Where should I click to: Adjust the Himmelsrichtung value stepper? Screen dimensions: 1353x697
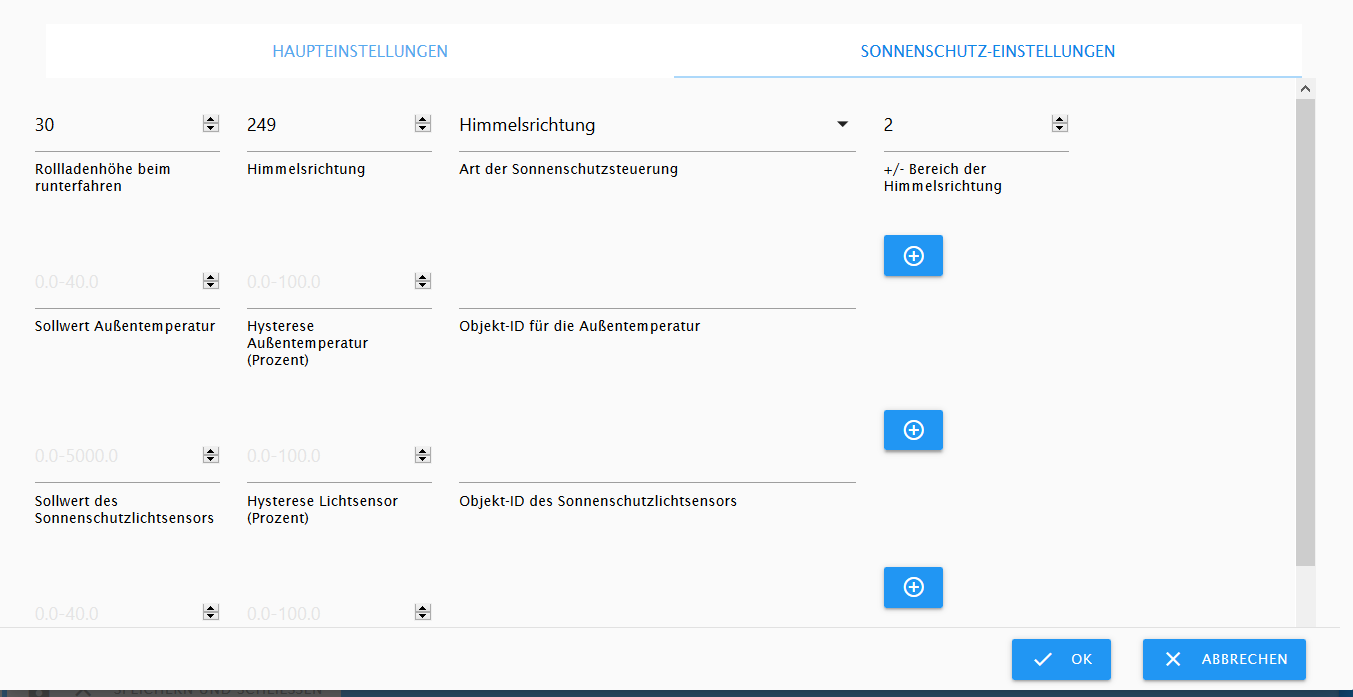tap(423, 124)
